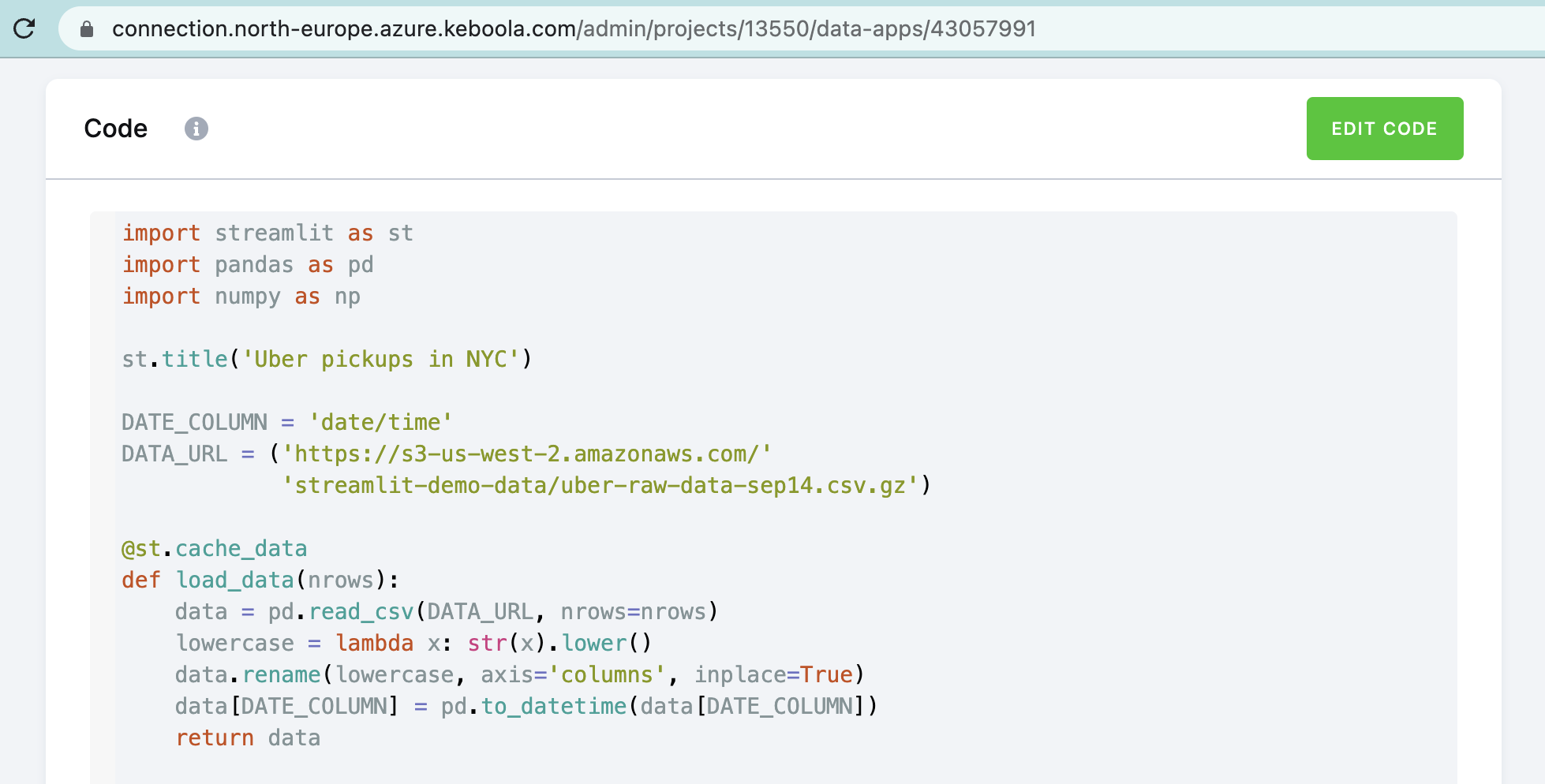Click the st.title 'Uber pickups in NYC' line
This screenshot has width=1545, height=784.
tap(326, 359)
